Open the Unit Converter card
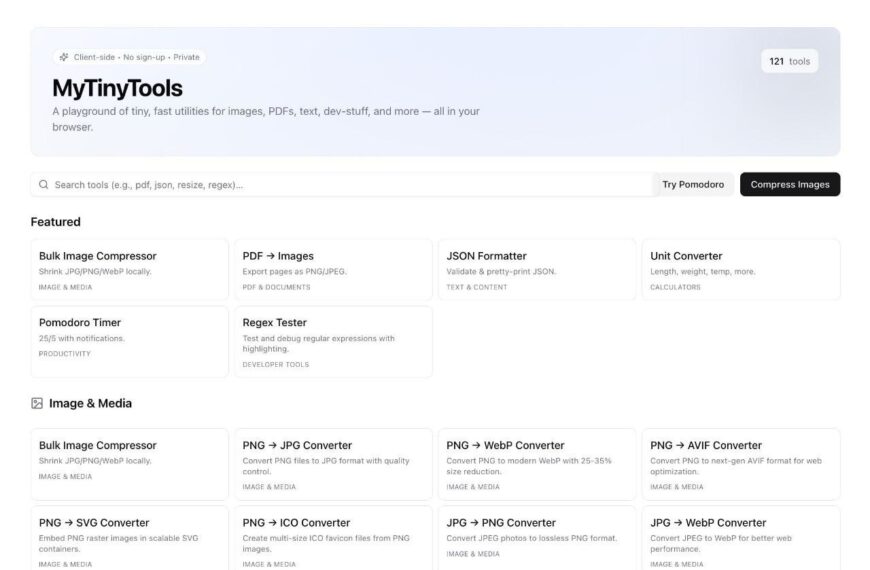Image resolution: width=870 pixels, height=570 pixels. click(x=740, y=270)
